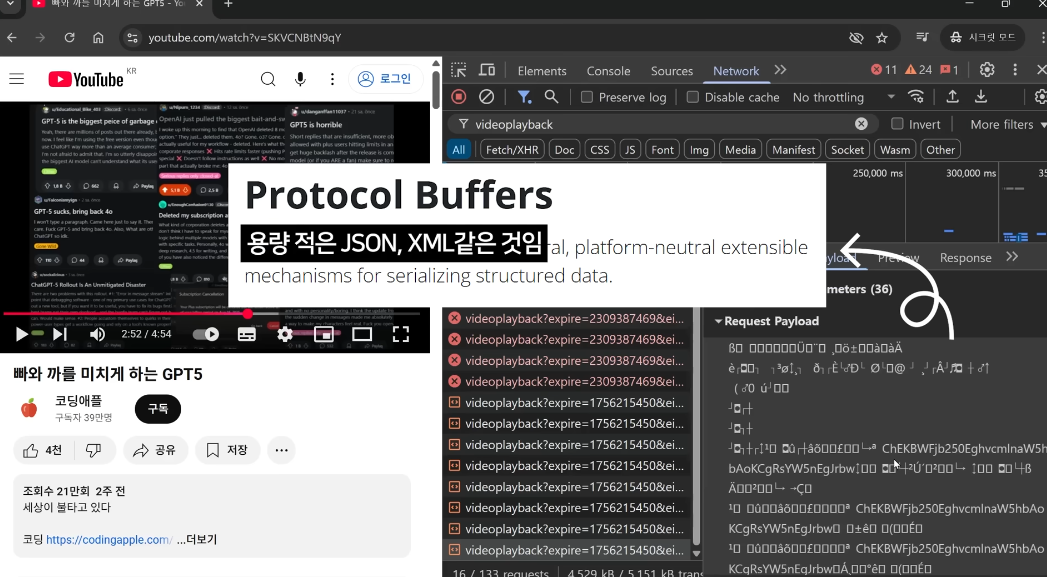The image size is (1047, 577).
Task: Toggle the autoplay switch in the player
Action: pyautogui.click(x=206, y=334)
